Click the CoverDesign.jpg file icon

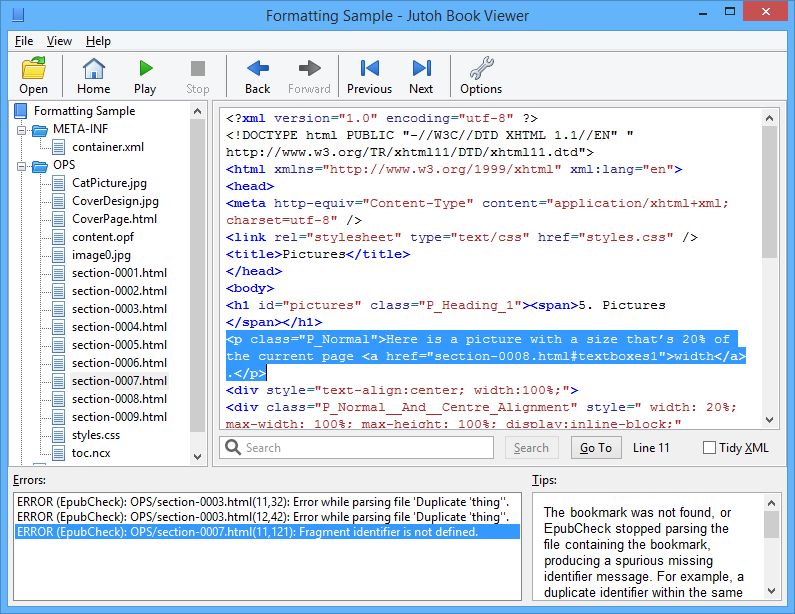pos(59,201)
